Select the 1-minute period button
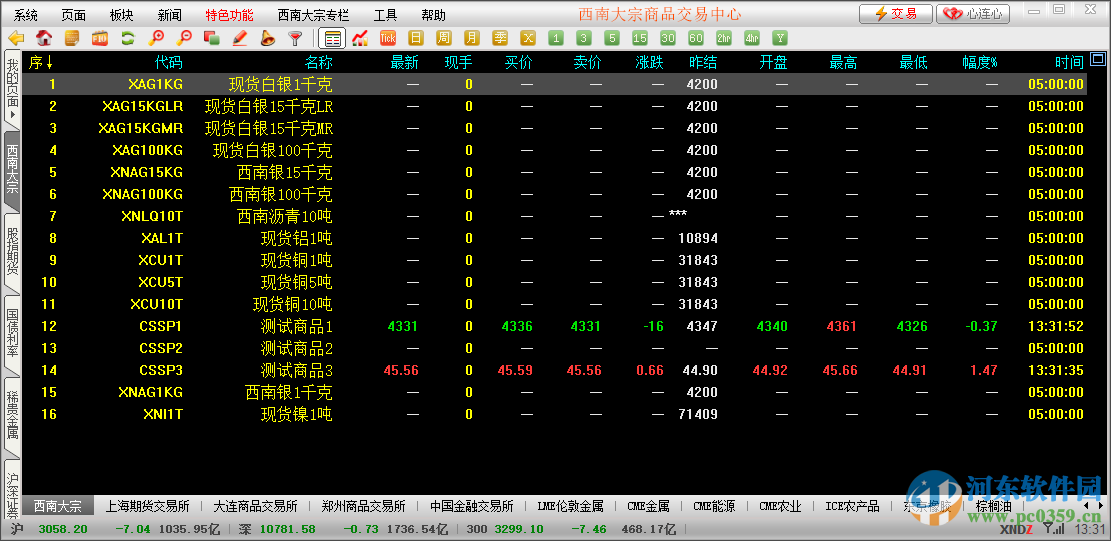 [x=556, y=38]
